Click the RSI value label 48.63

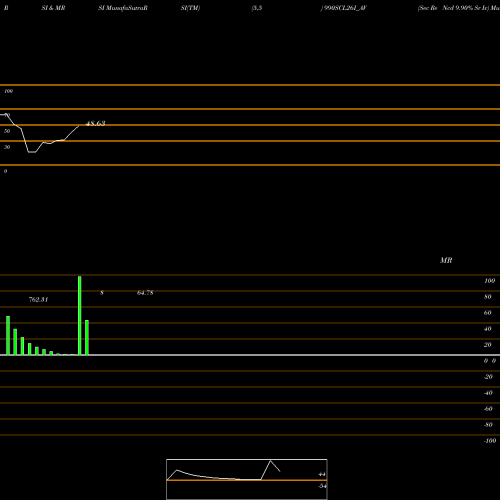tap(96, 123)
